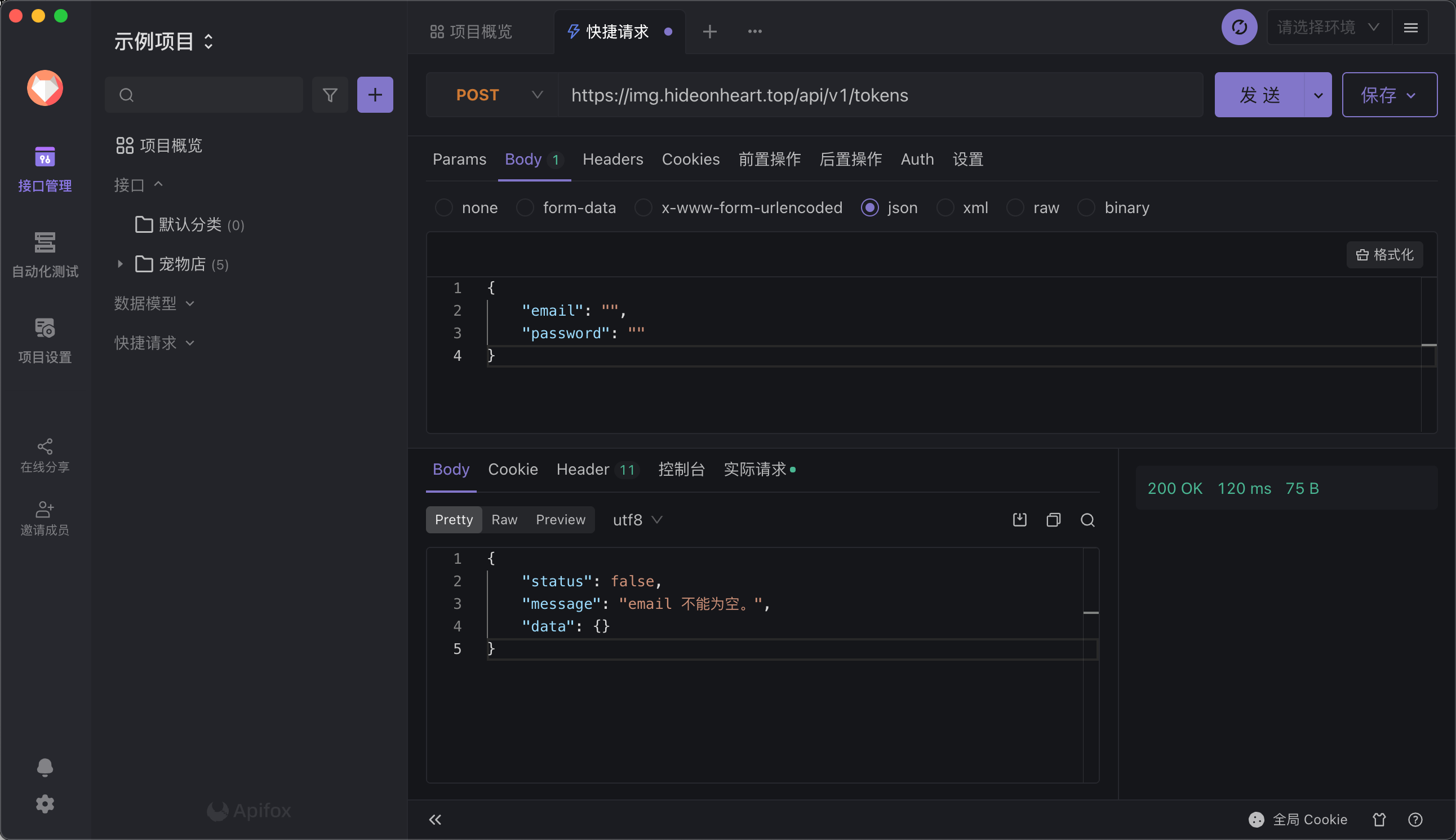Open 邀请成员 from the sidebar
The height and width of the screenshot is (840, 1456).
tap(45, 518)
